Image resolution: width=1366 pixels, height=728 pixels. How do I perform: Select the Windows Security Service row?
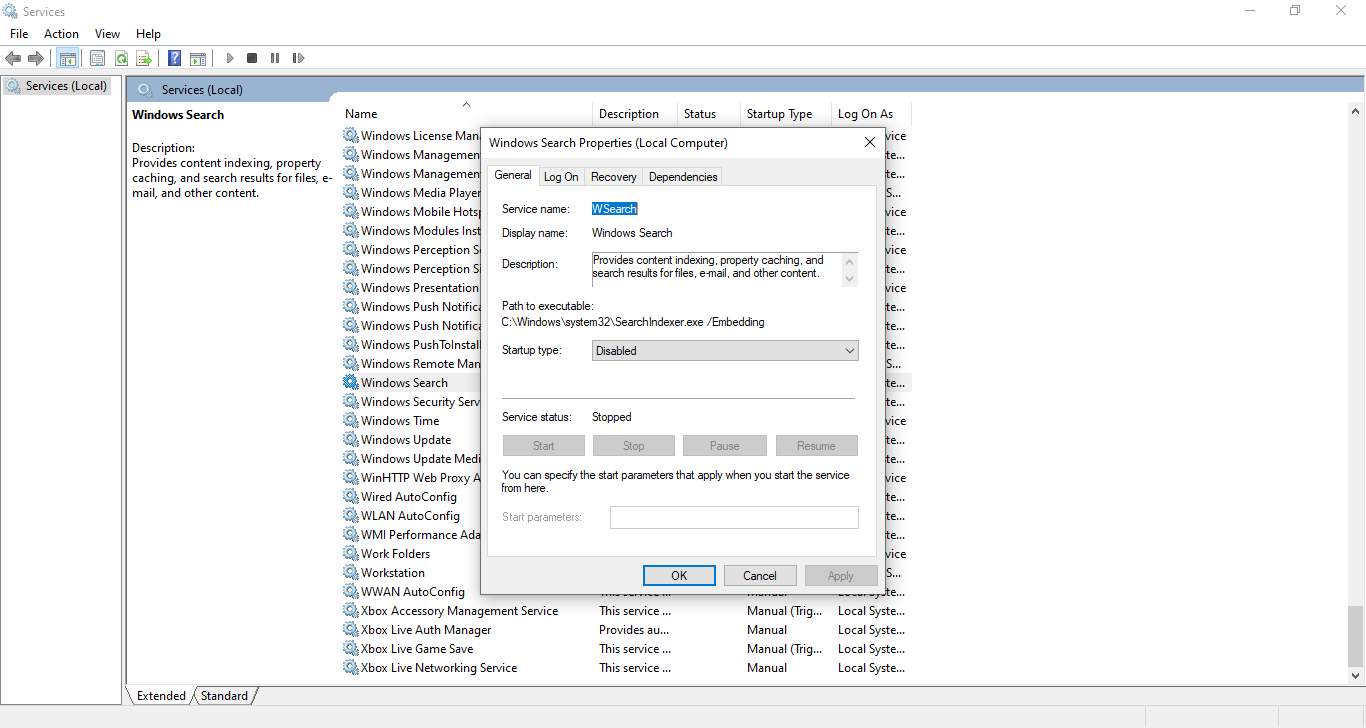412,402
